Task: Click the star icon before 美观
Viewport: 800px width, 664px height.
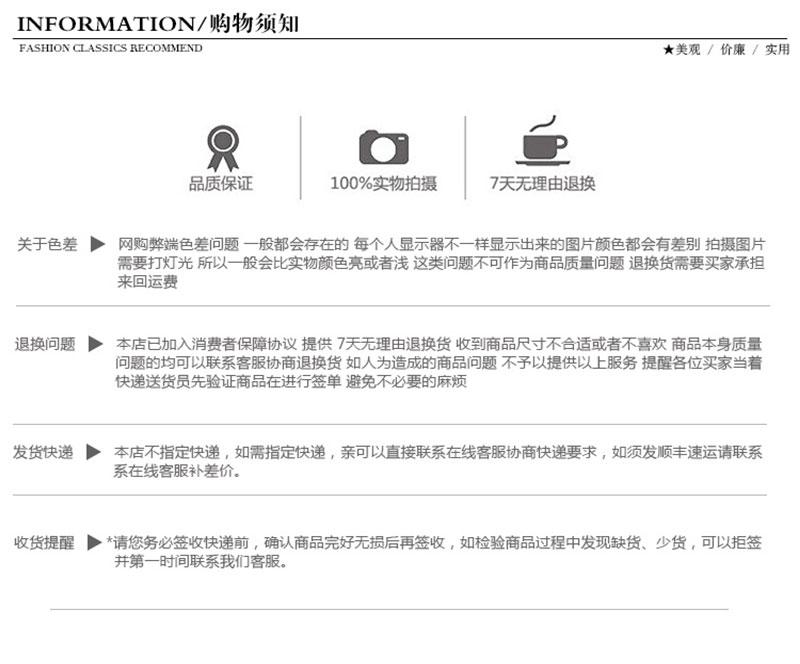Action: click(x=667, y=50)
